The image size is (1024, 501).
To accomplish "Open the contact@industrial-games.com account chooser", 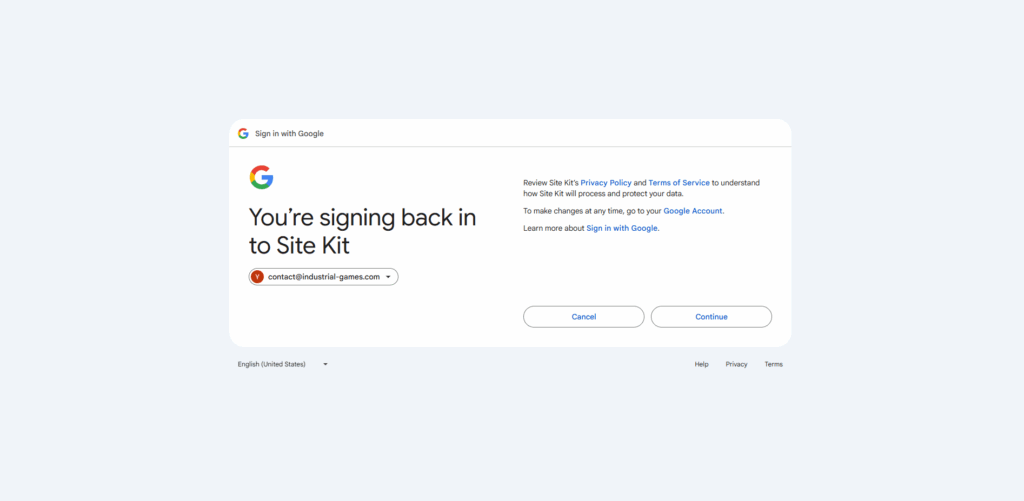I will 323,277.
